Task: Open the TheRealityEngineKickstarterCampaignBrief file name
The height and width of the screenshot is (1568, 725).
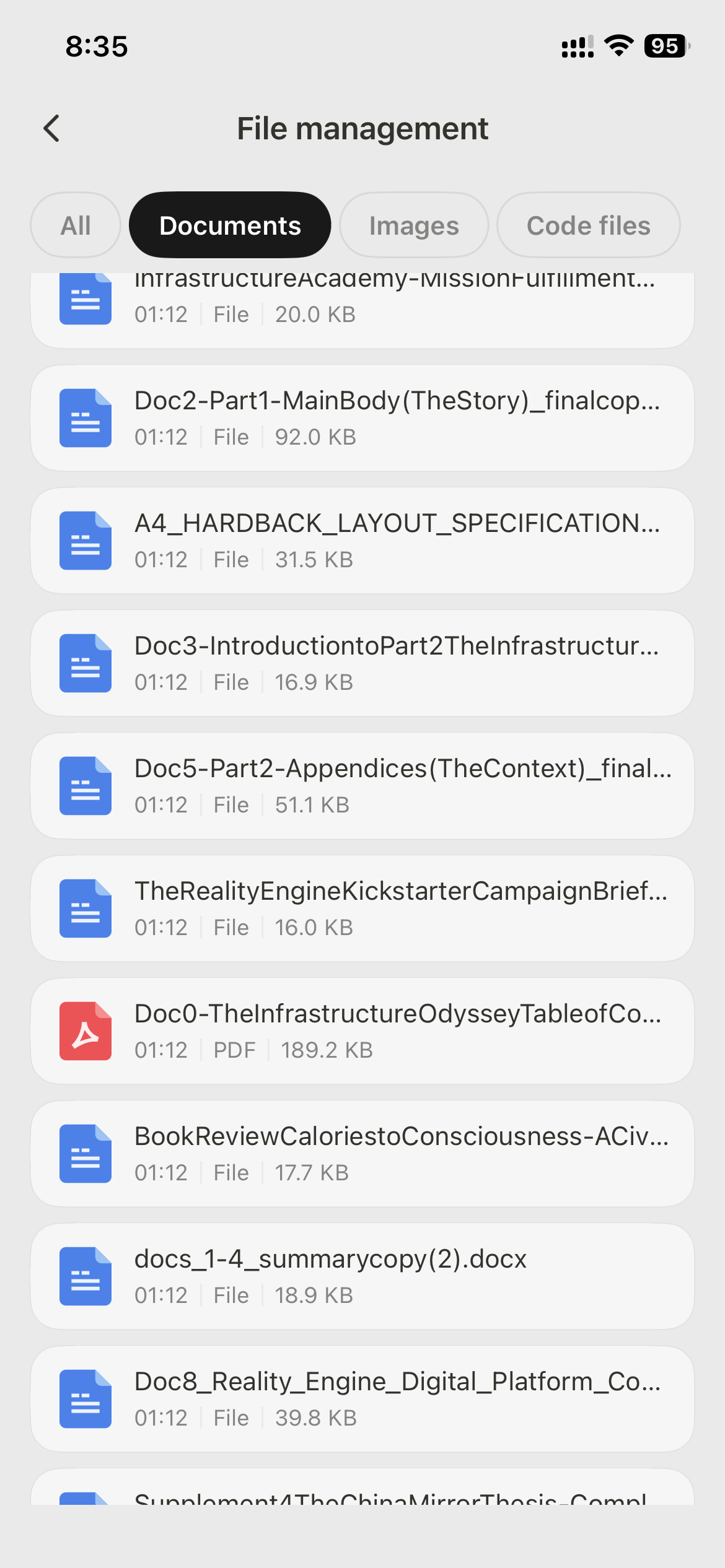Action: pos(400,891)
